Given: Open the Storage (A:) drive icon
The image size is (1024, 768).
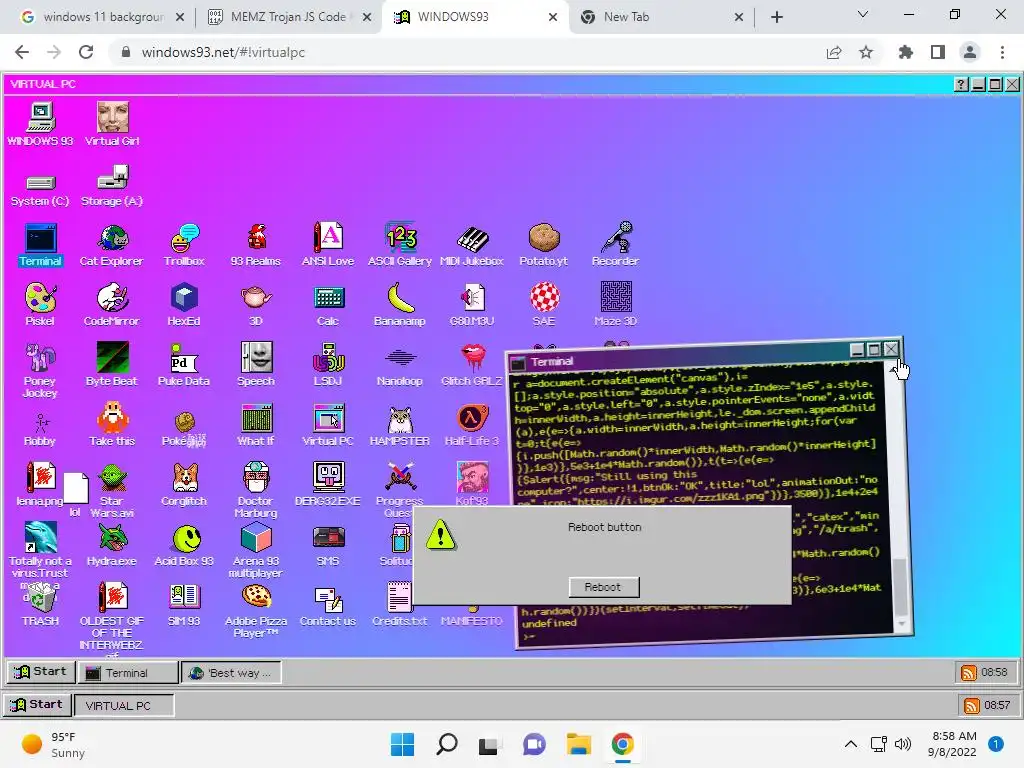Looking at the screenshot, I should [112, 186].
